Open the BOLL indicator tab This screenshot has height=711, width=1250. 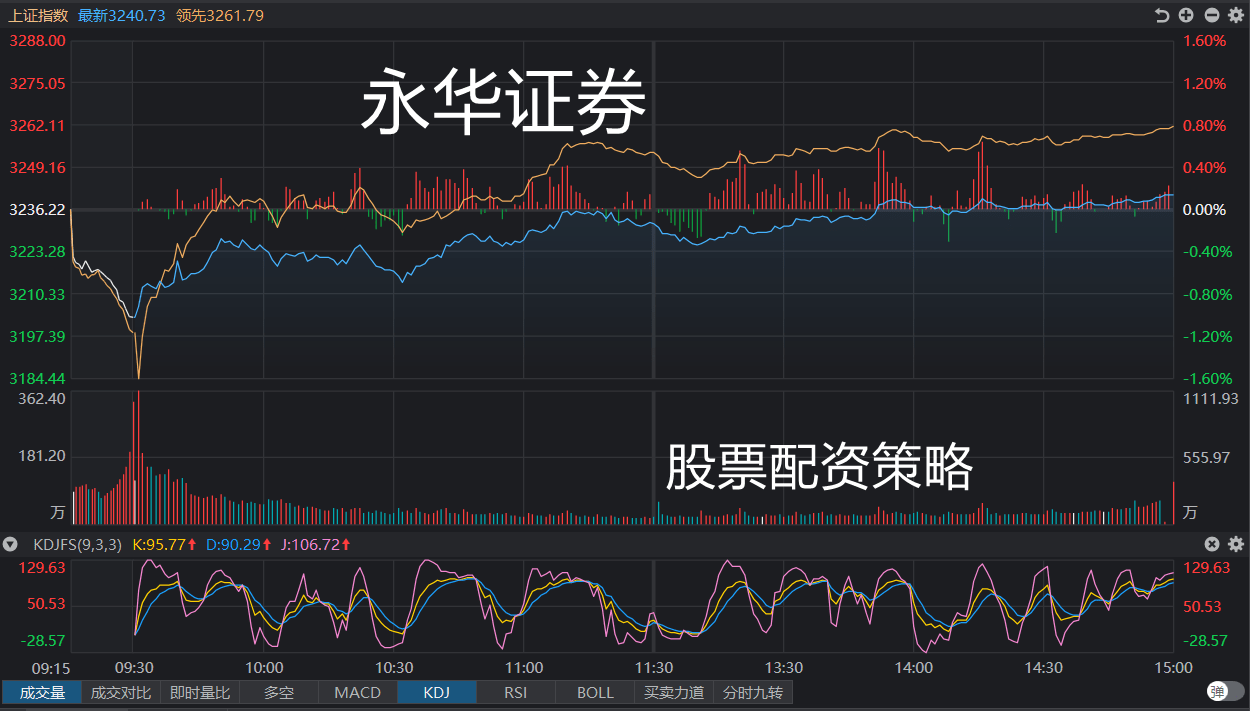pyautogui.click(x=595, y=692)
